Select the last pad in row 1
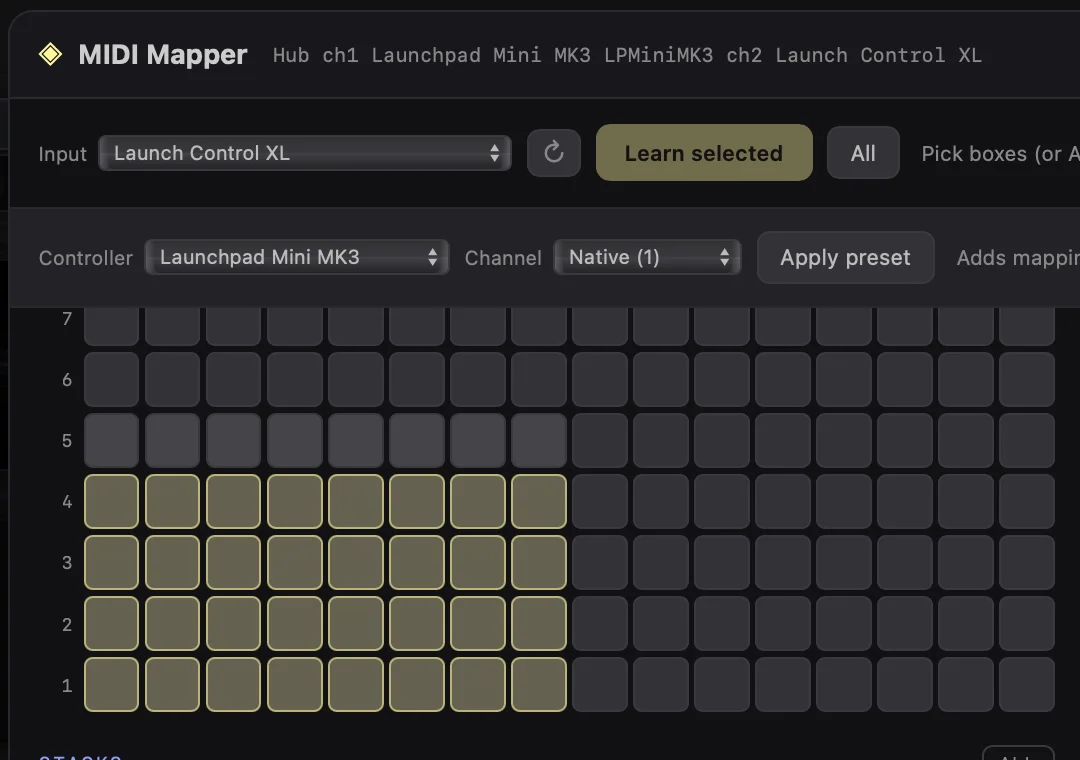The image size is (1080, 760). coord(1027,685)
